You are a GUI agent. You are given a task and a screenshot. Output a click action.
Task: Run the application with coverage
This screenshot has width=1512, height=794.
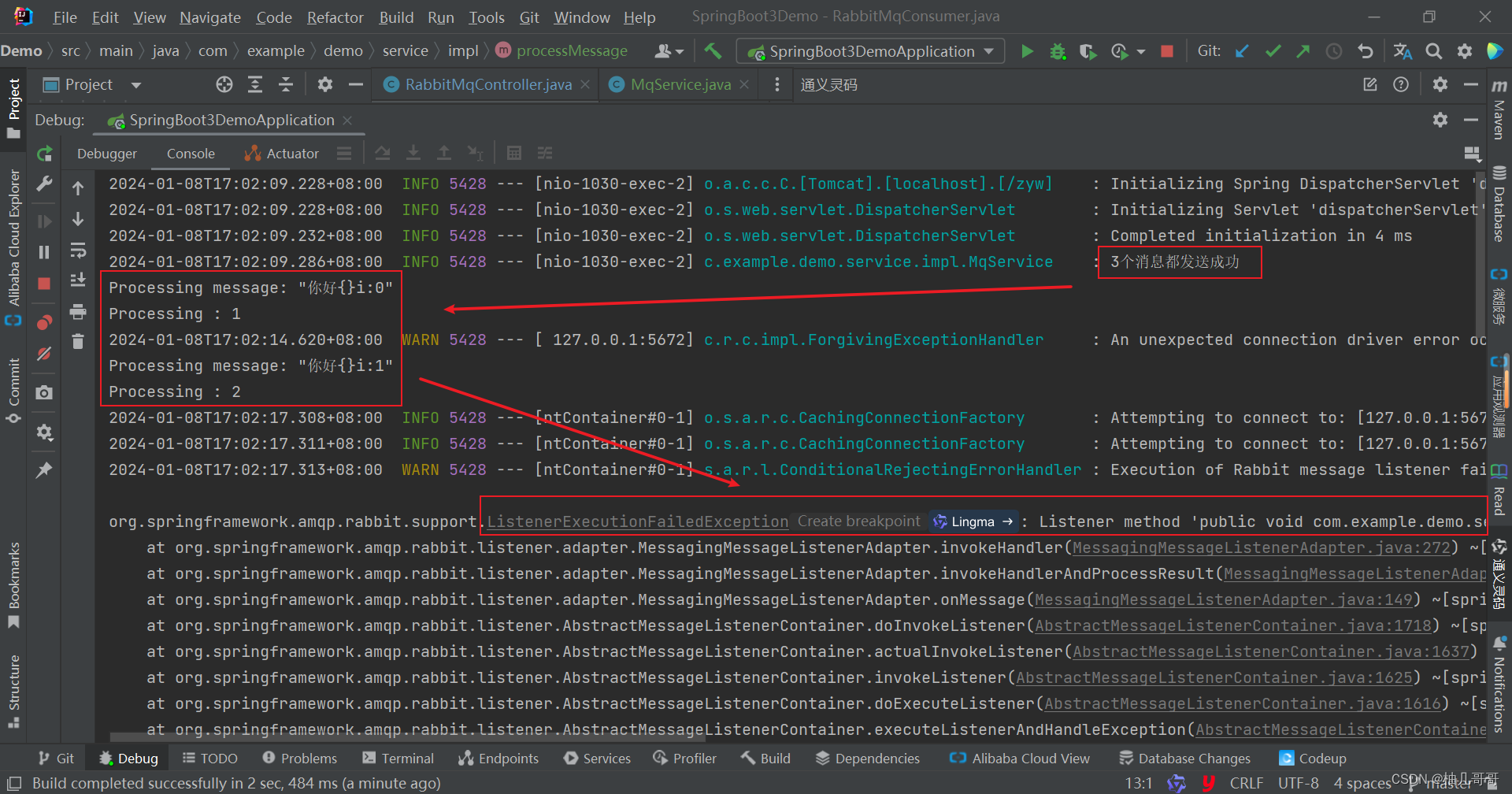(x=1088, y=51)
